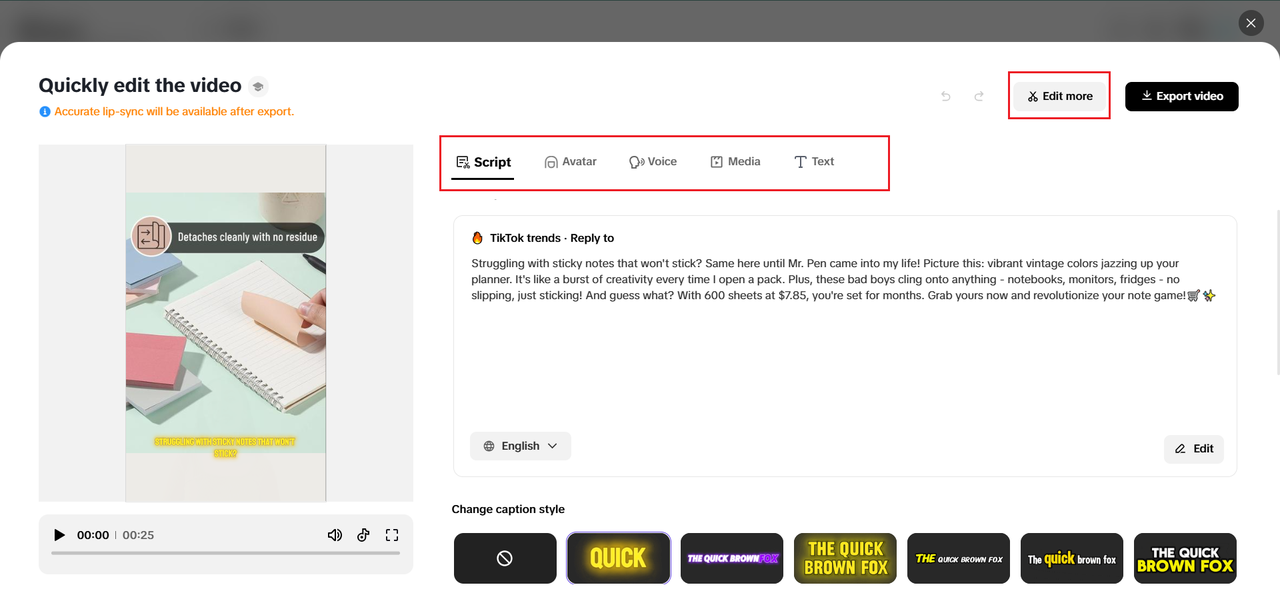Click the redo arrow icon
This screenshot has height=593, width=1280.
979,96
